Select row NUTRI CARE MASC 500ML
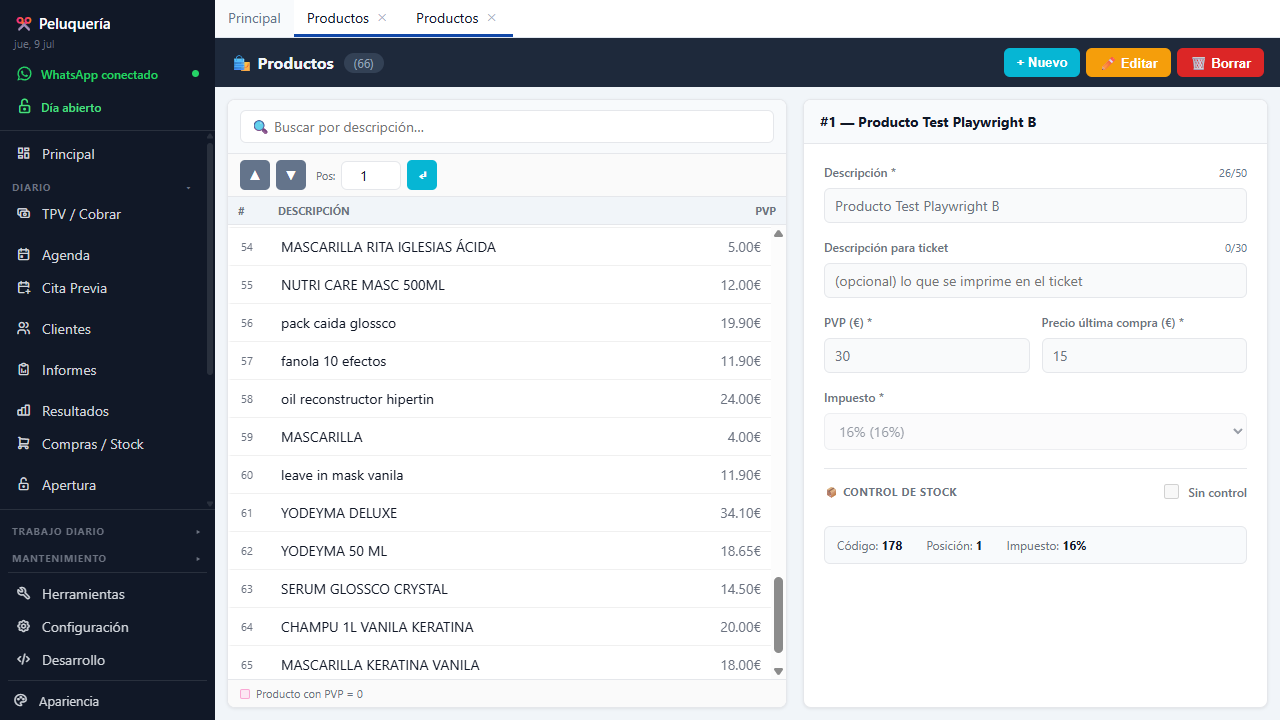The width and height of the screenshot is (1280, 720). coord(500,285)
